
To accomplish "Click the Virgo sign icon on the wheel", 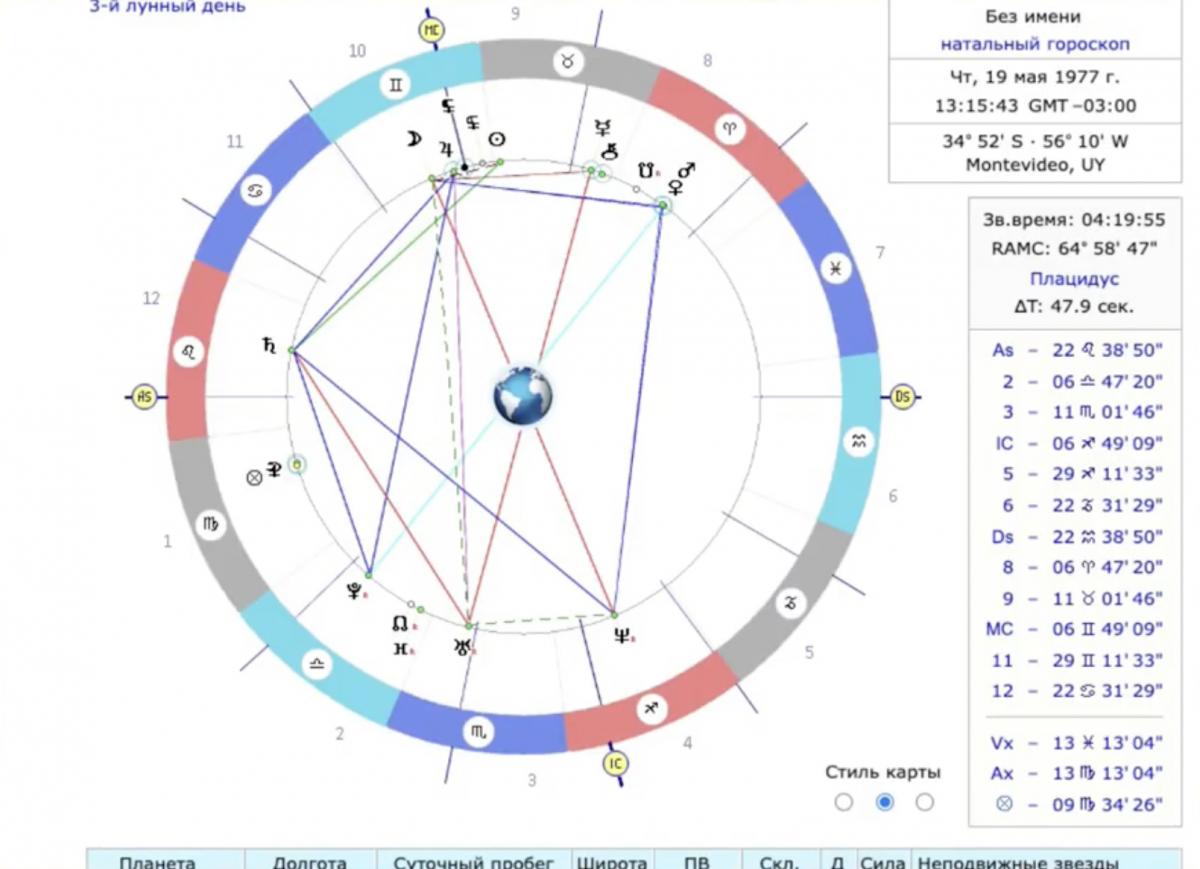I will tap(211, 524).
